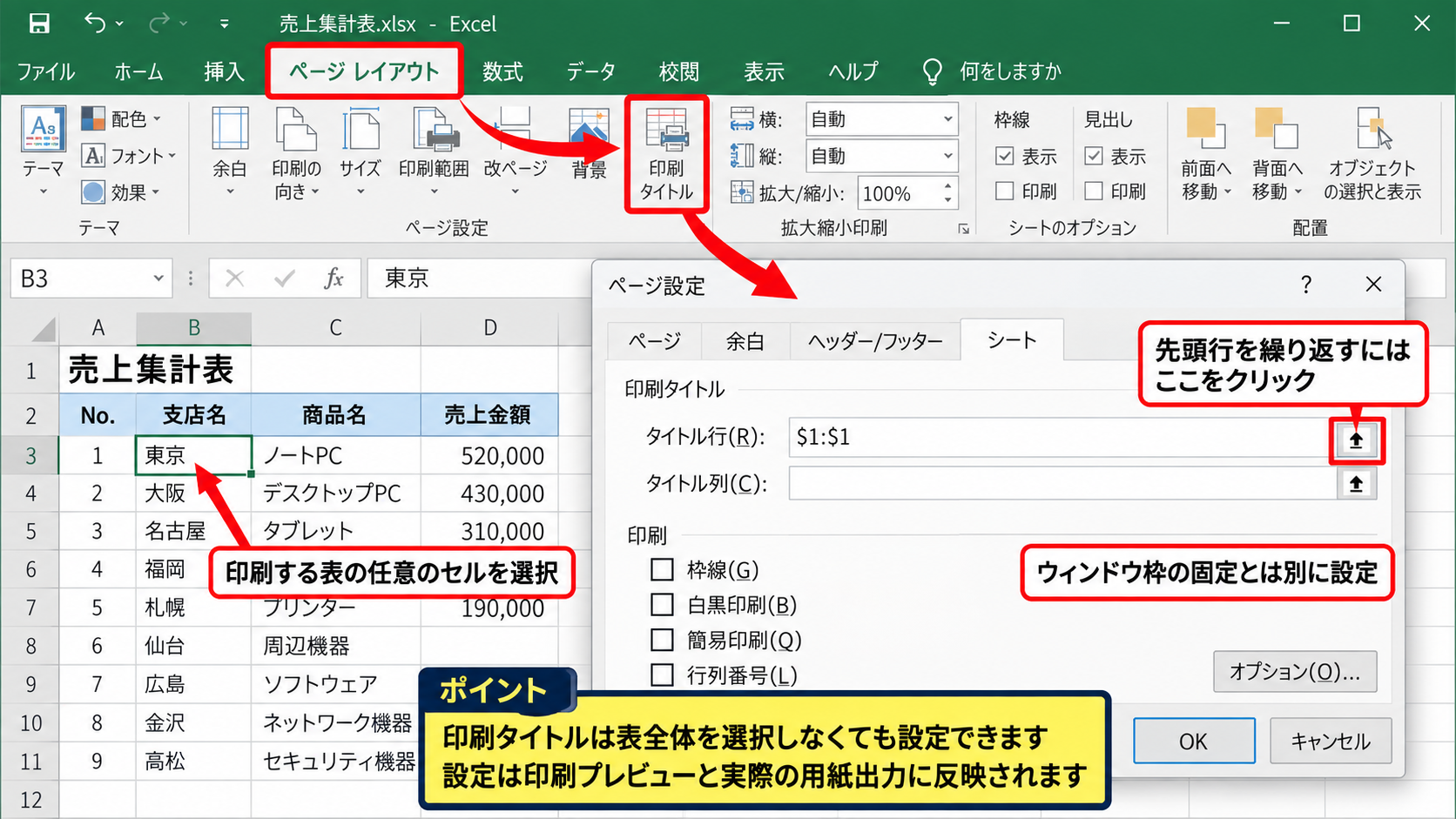This screenshot has width=1456, height=819.
Task: Click the 拡大/縮小 scale percentage field
Action: click(x=898, y=193)
